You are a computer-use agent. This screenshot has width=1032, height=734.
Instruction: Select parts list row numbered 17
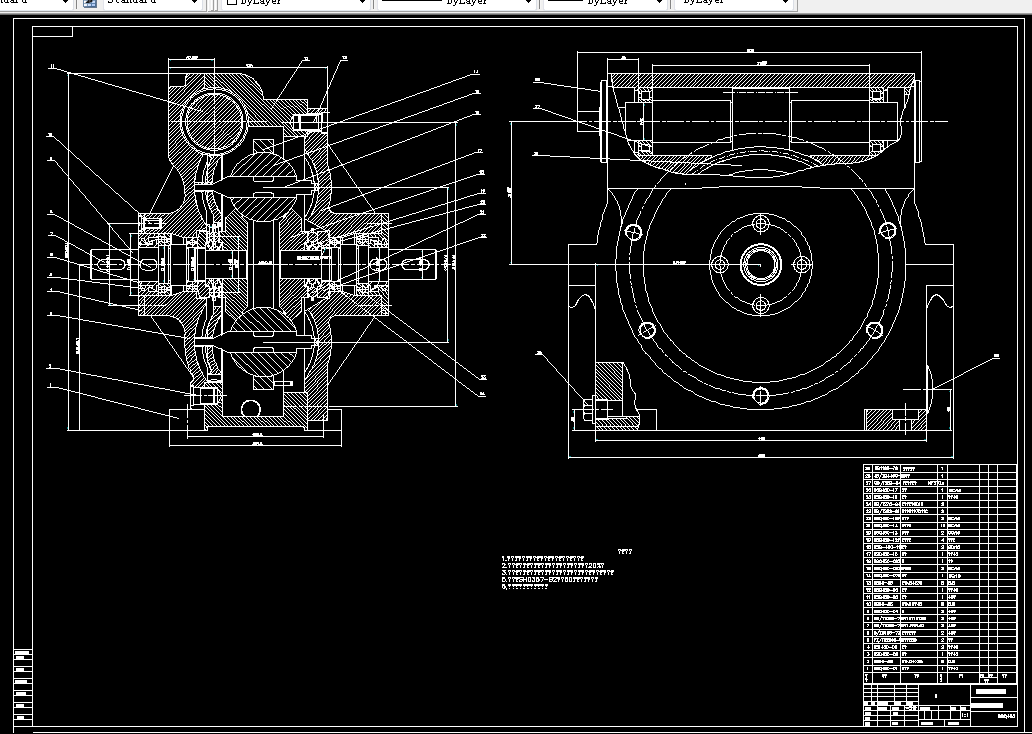(x=940, y=554)
